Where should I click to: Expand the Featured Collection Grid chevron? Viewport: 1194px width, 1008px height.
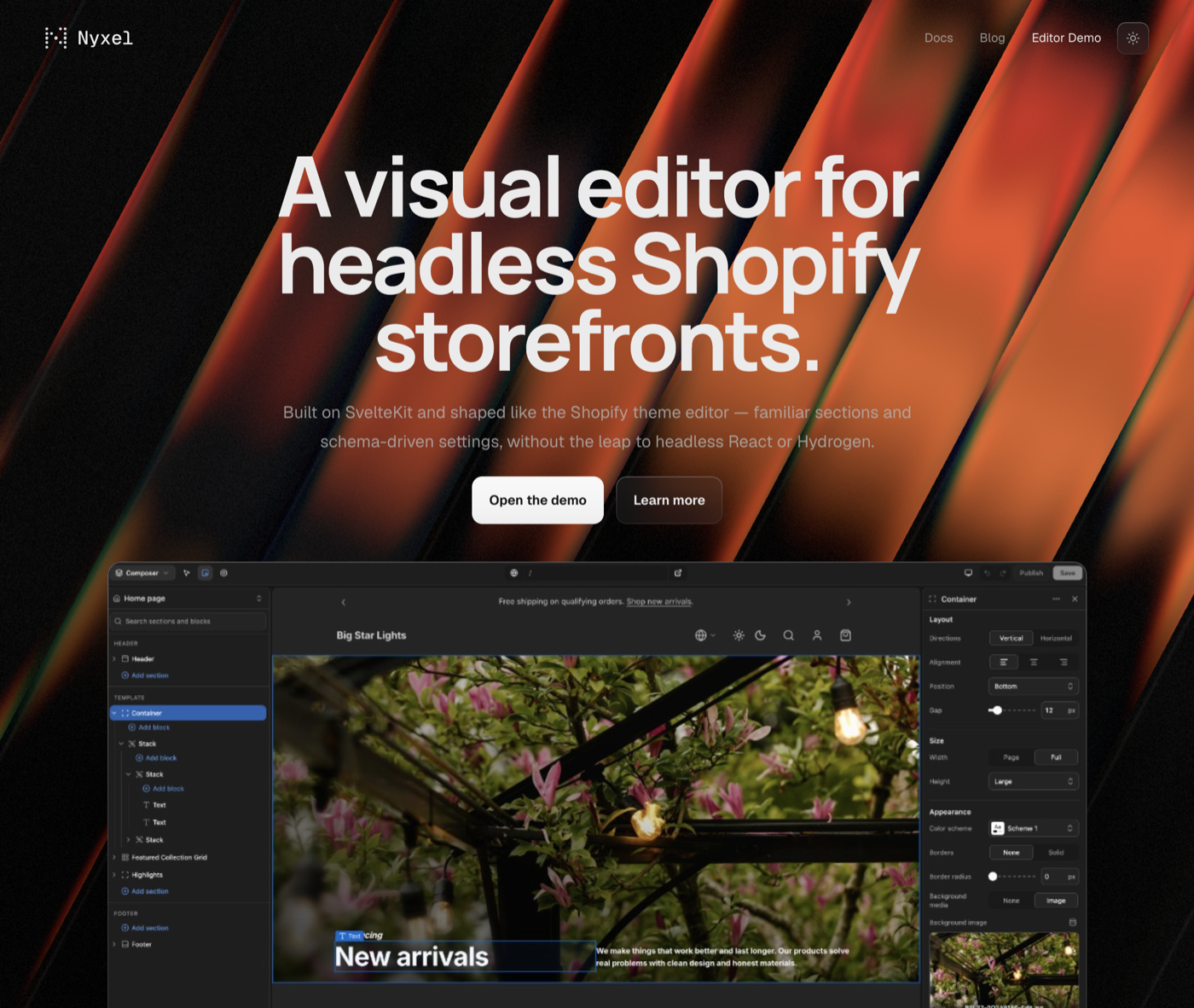114,858
